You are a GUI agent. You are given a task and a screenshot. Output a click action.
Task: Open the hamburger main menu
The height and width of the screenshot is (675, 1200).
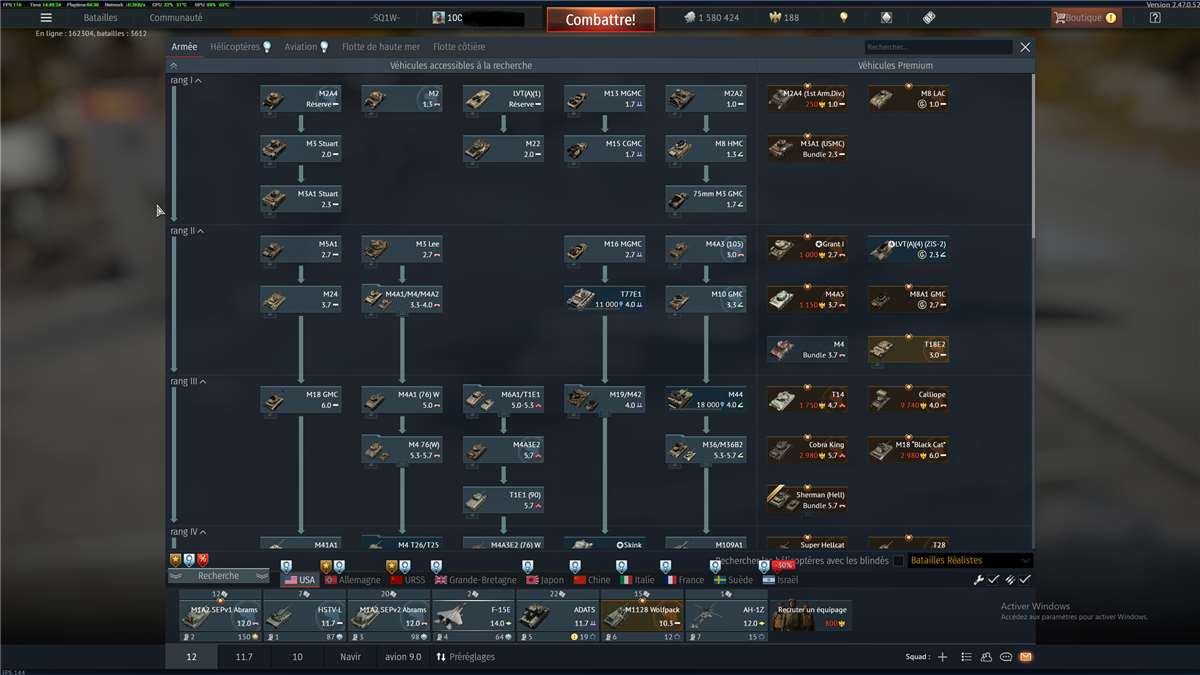[46, 18]
